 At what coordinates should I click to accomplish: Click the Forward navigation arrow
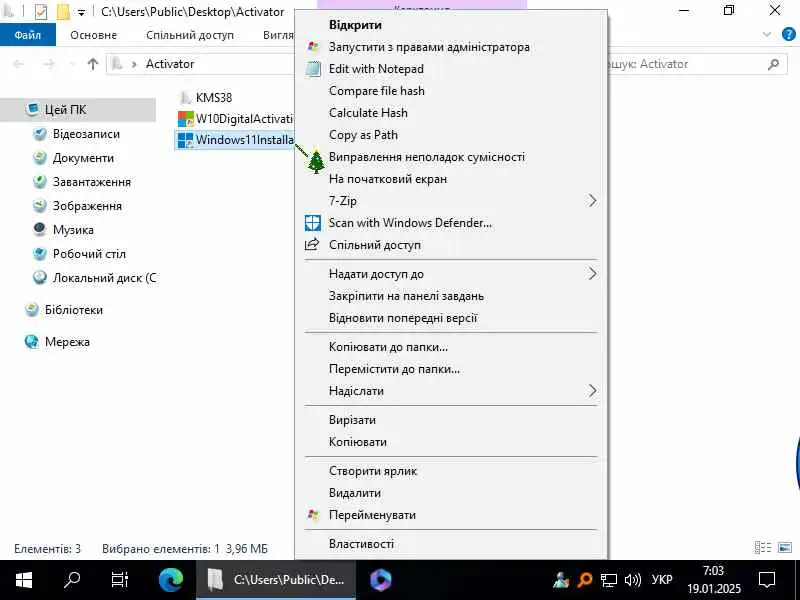pyautogui.click(x=49, y=64)
